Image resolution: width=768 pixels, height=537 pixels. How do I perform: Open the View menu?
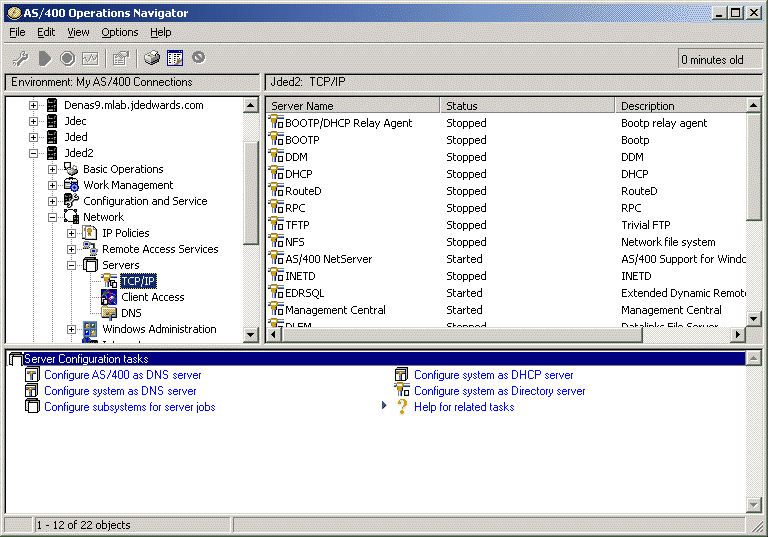[x=78, y=32]
